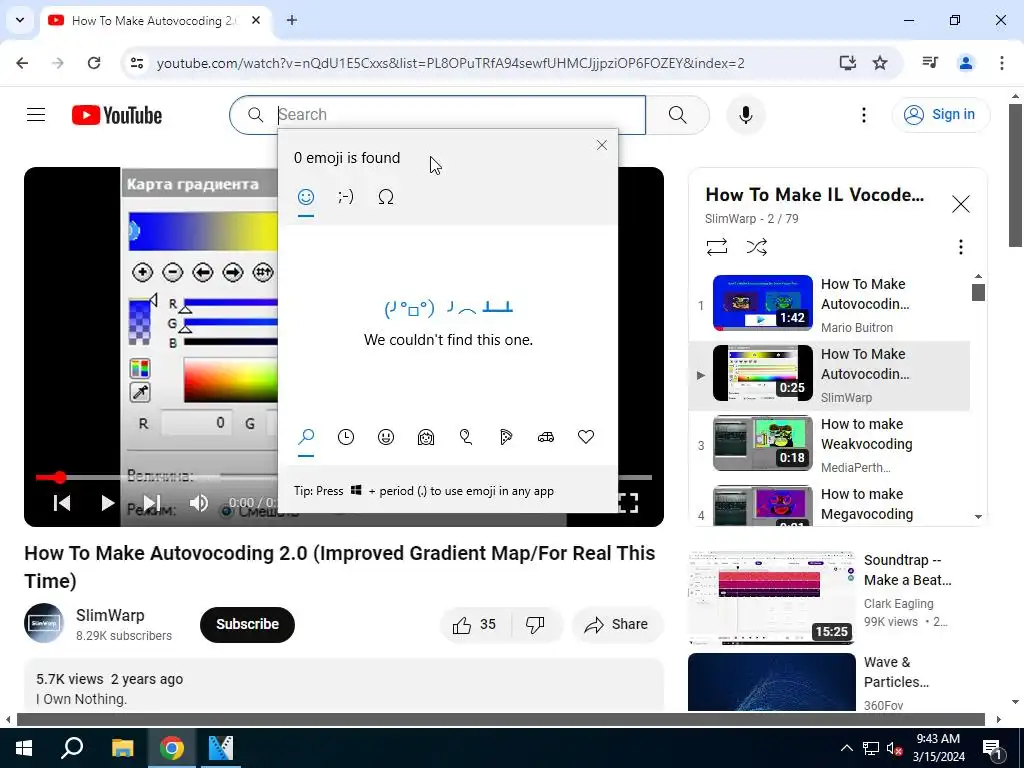
Task: Toggle shuffle playlist
Action: 756,247
